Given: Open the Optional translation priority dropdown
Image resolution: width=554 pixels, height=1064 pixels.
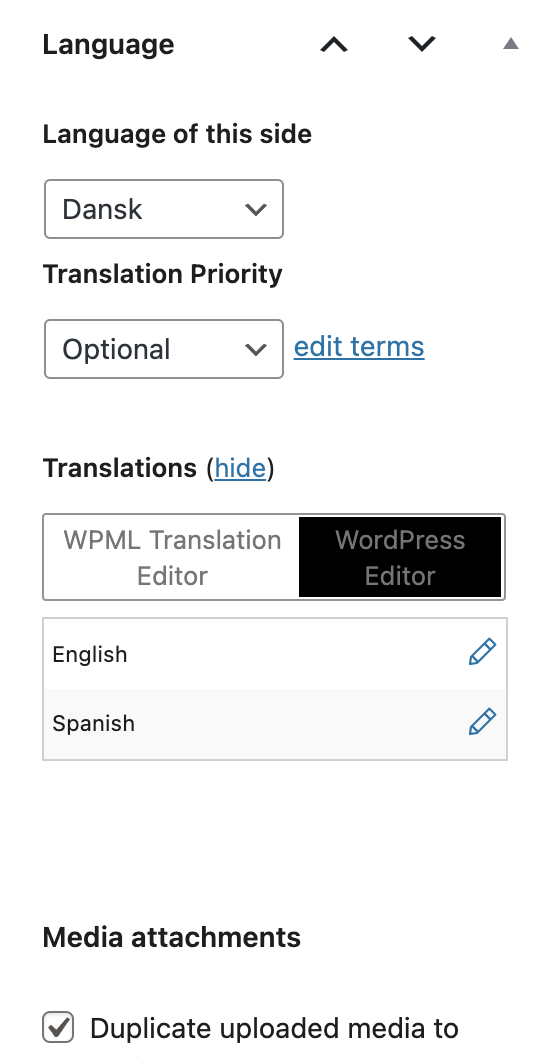Looking at the screenshot, I should pyautogui.click(x=164, y=349).
